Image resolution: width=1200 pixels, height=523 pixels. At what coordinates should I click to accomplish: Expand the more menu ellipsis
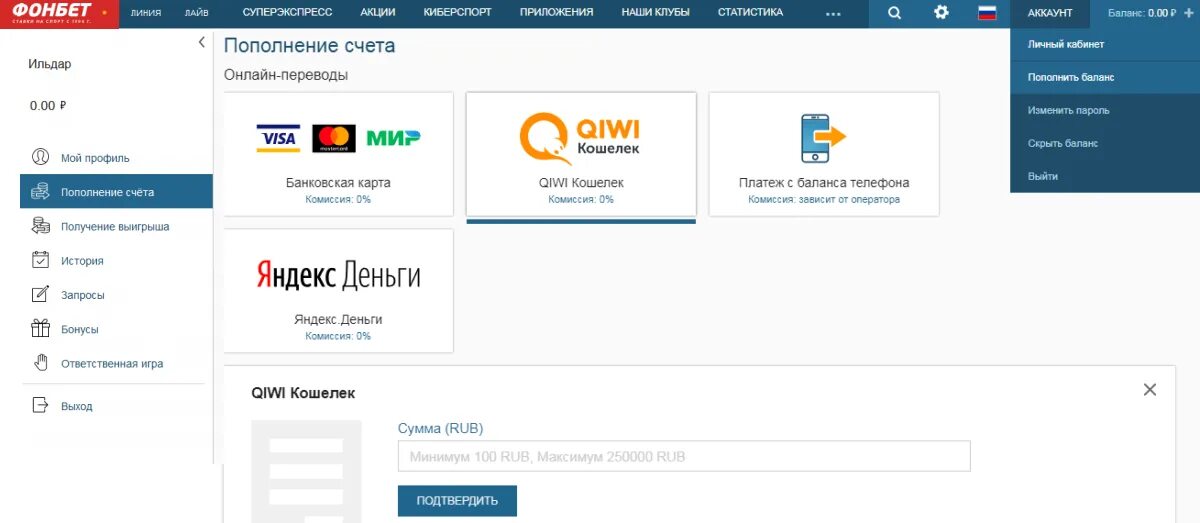coord(833,14)
